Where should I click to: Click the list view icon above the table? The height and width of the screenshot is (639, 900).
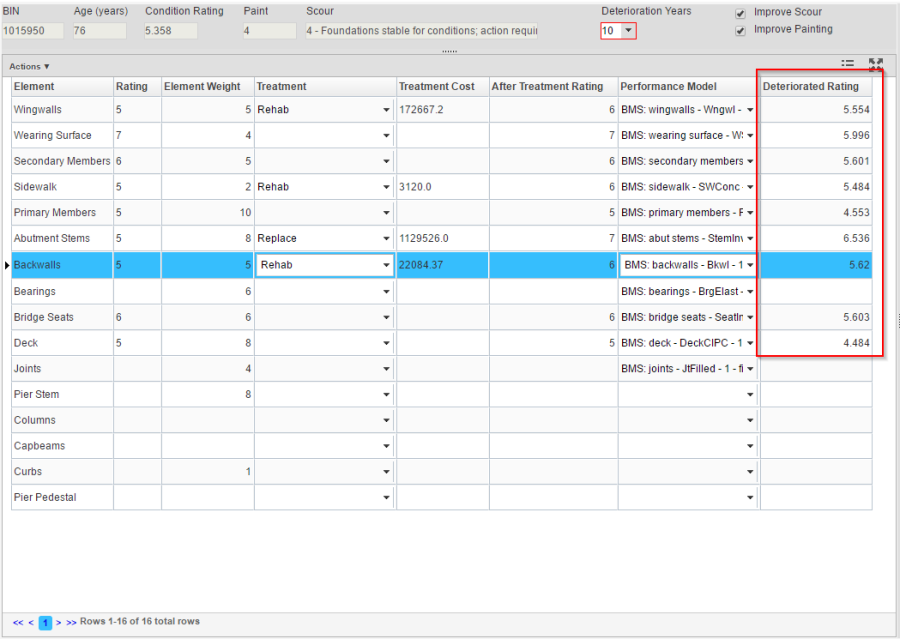pos(847,64)
